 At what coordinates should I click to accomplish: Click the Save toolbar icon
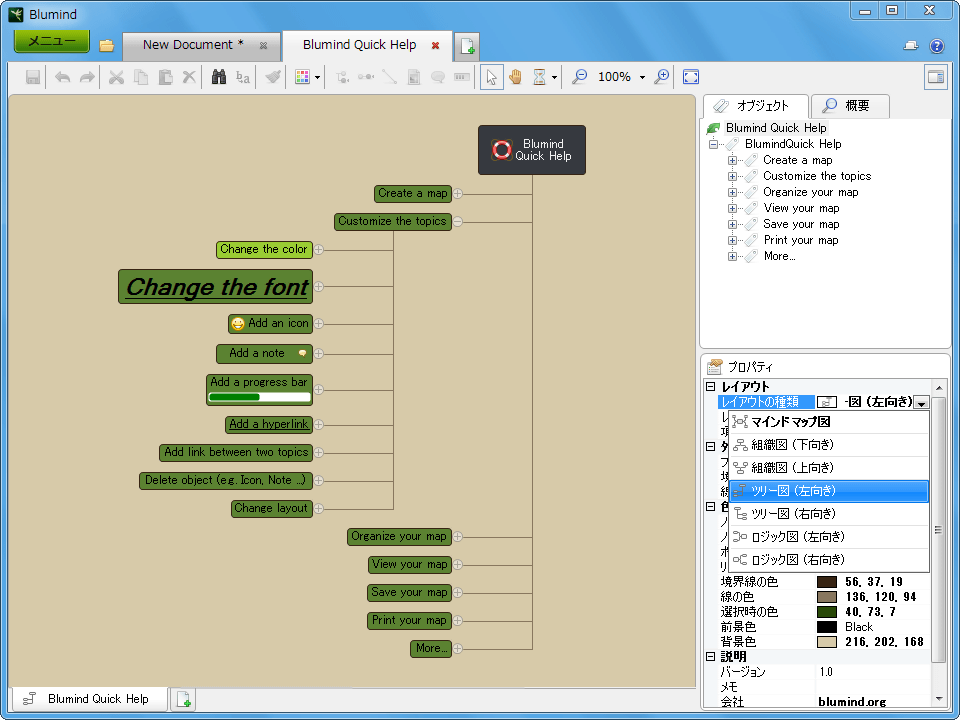tap(33, 77)
